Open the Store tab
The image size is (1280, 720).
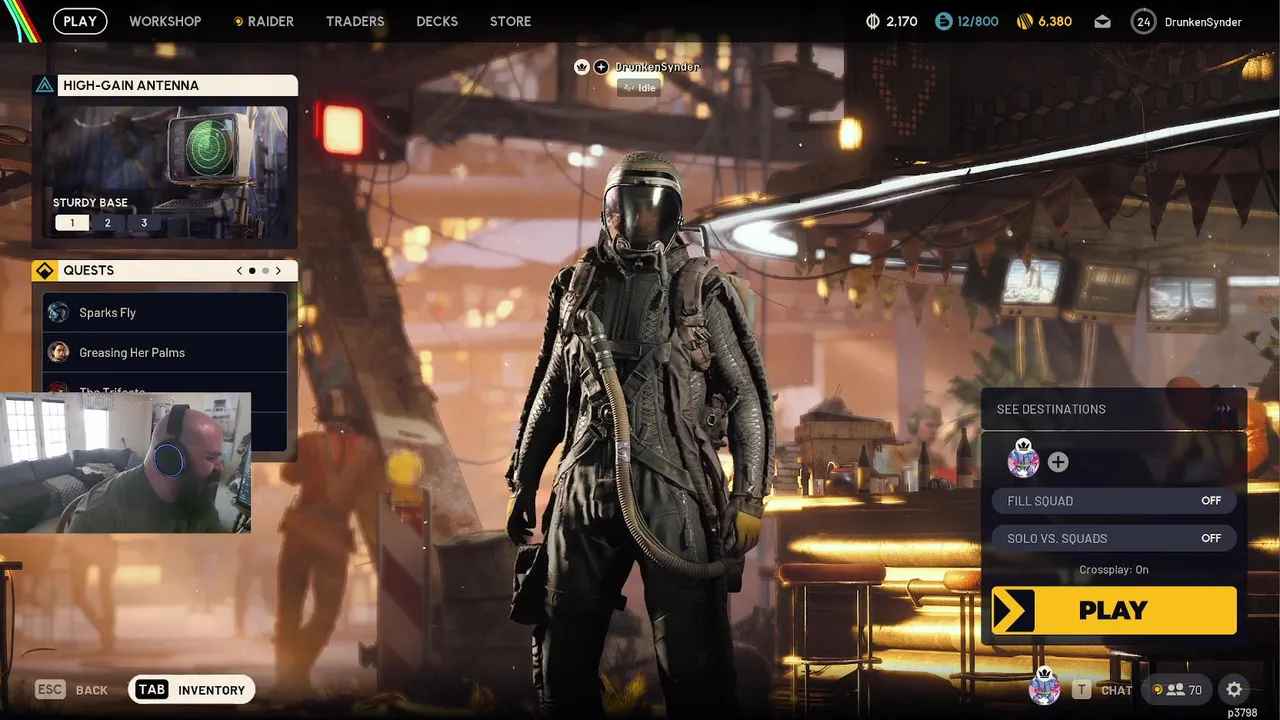click(x=511, y=21)
